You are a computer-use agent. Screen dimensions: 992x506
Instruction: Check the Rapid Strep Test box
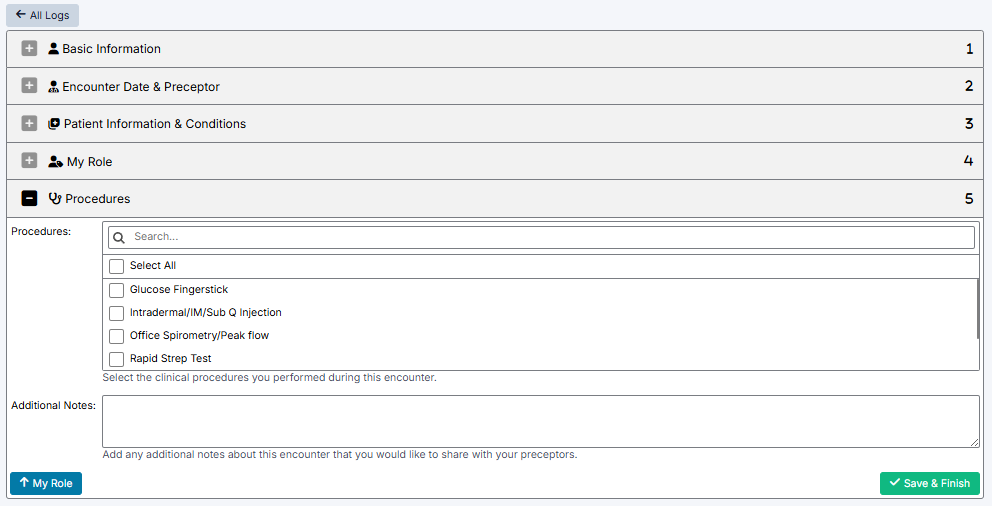117,359
